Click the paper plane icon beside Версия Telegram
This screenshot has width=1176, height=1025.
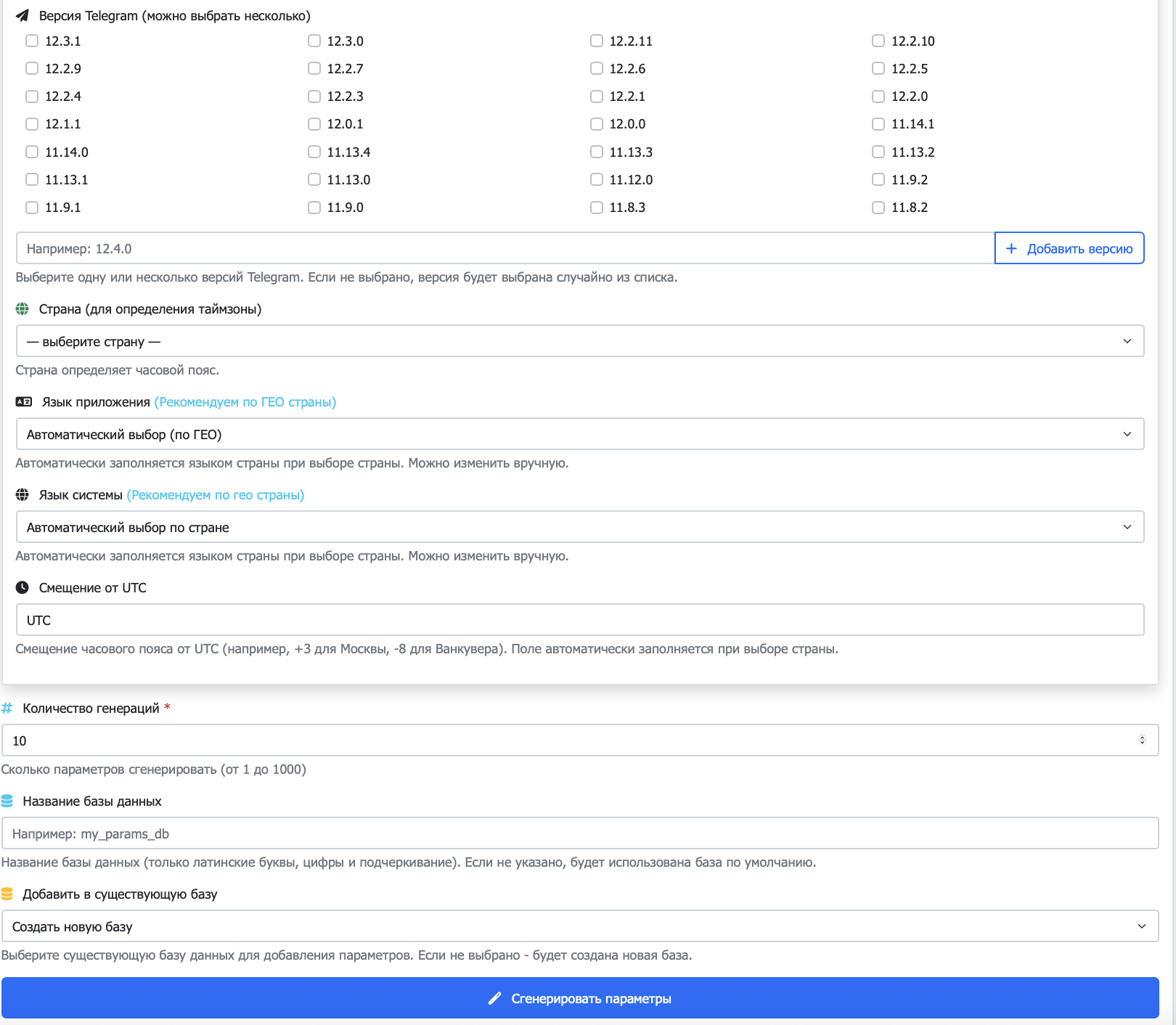coord(23,16)
